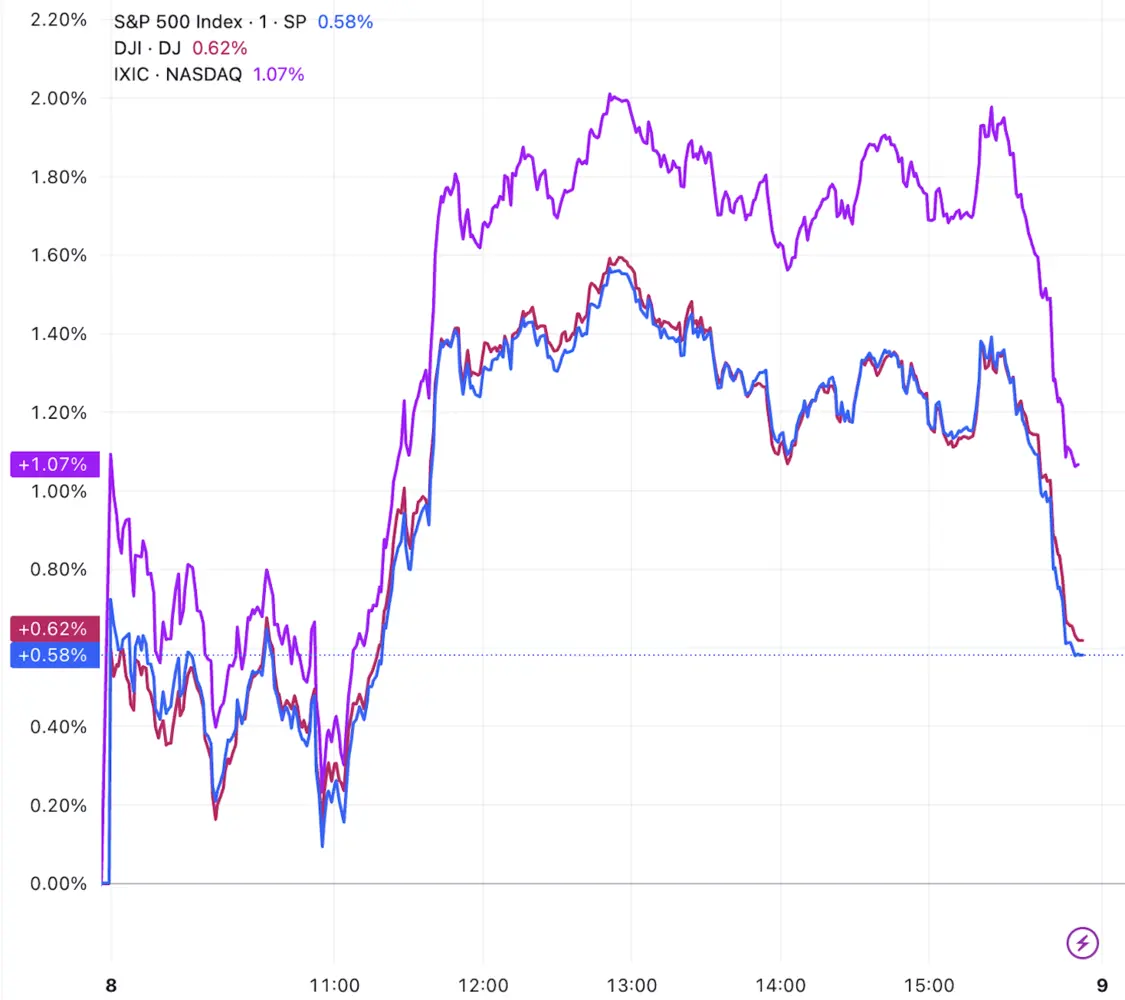Screen dimensions: 1125x1000
Task: Click the 1.07% value beside NASDAQ
Action: pos(278,74)
